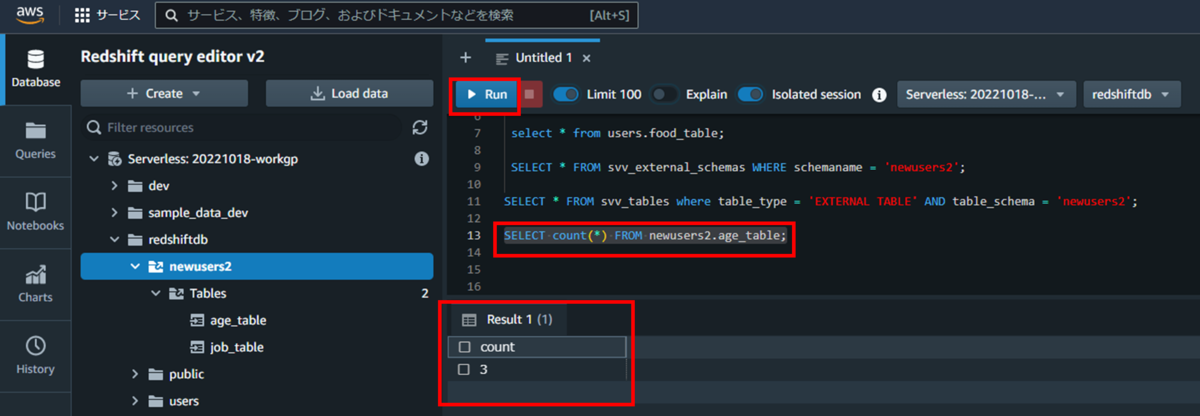Open the services grid menu
The image size is (1200, 416).
click(107, 15)
